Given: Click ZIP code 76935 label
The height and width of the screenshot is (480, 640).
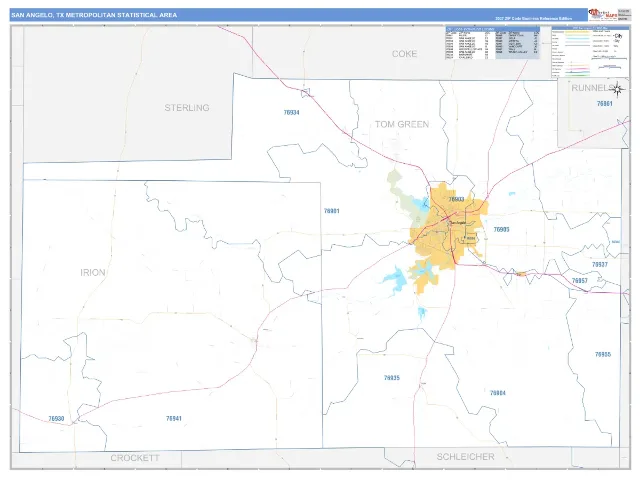Looking at the screenshot, I should pos(392,378).
